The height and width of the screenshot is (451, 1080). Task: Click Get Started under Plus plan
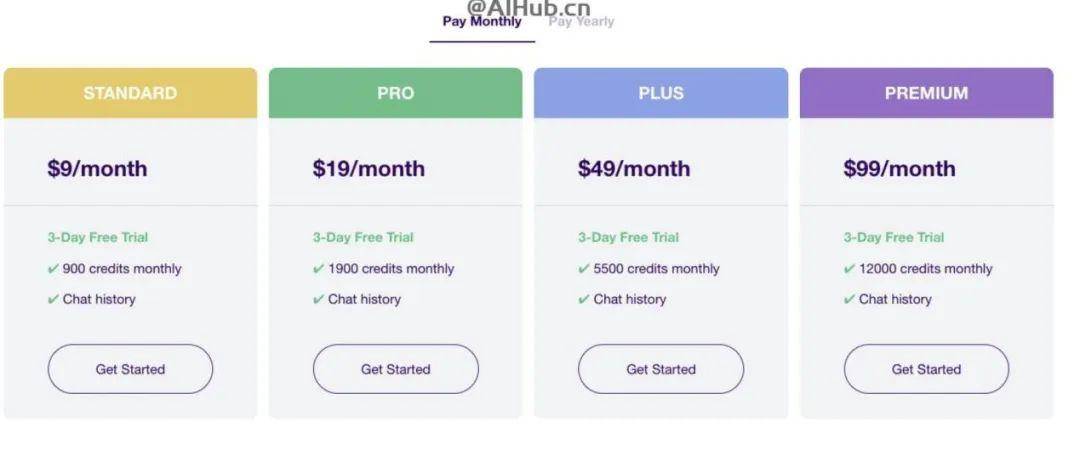pos(661,369)
